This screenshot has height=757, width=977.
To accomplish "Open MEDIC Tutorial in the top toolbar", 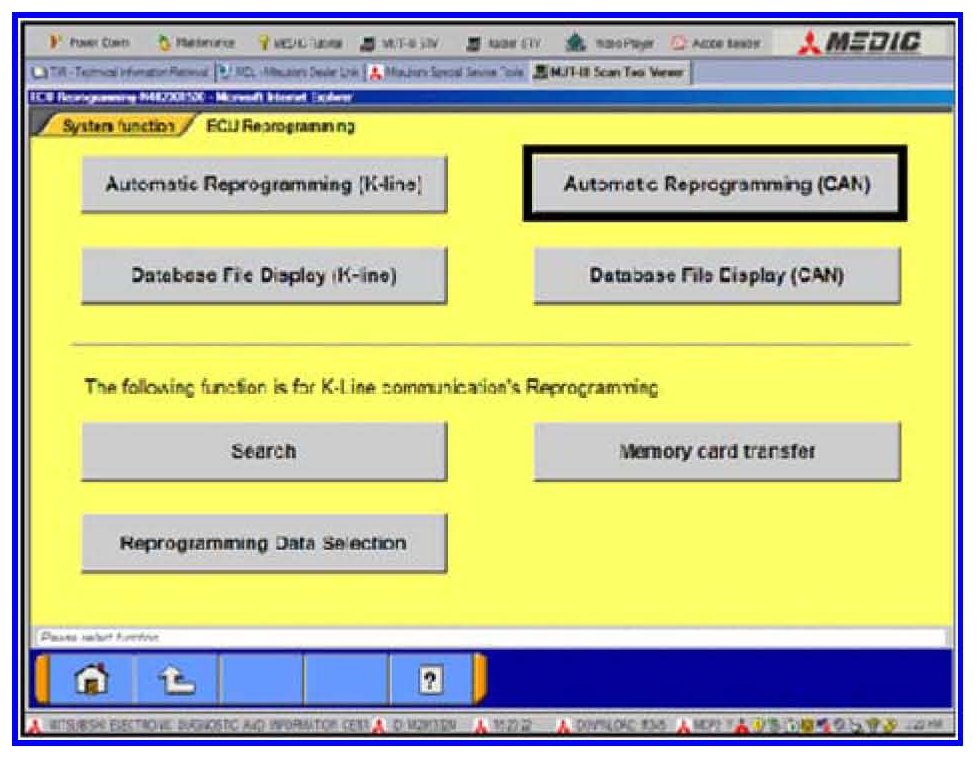I will pyautogui.click(x=301, y=43).
